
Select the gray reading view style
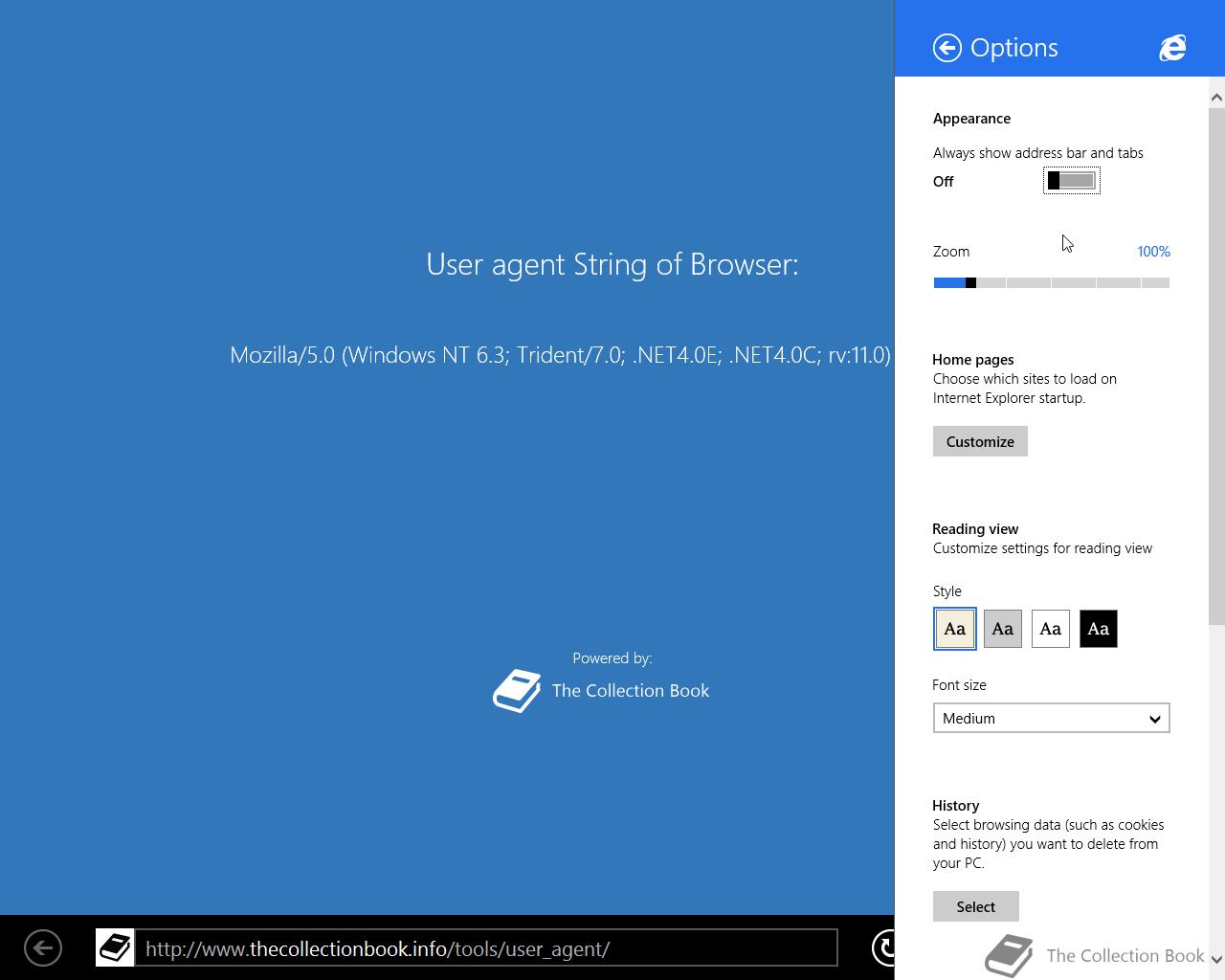(1003, 629)
